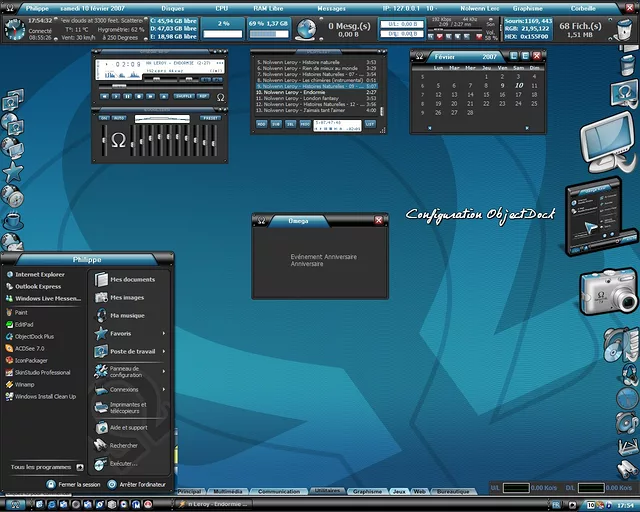The height and width of the screenshot is (512, 640).
Task: Open Internet Explorer from the start menu
Action: [39, 274]
